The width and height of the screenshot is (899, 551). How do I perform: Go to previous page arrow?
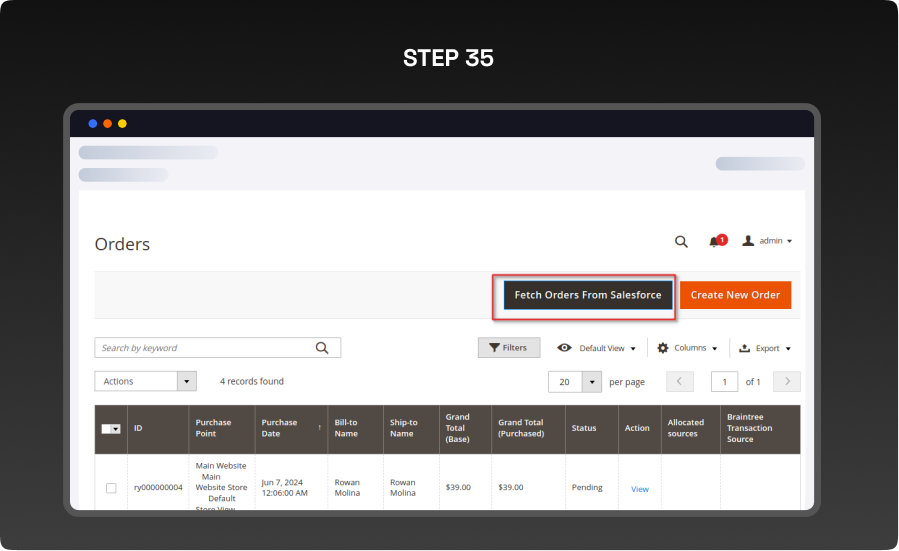pos(680,382)
